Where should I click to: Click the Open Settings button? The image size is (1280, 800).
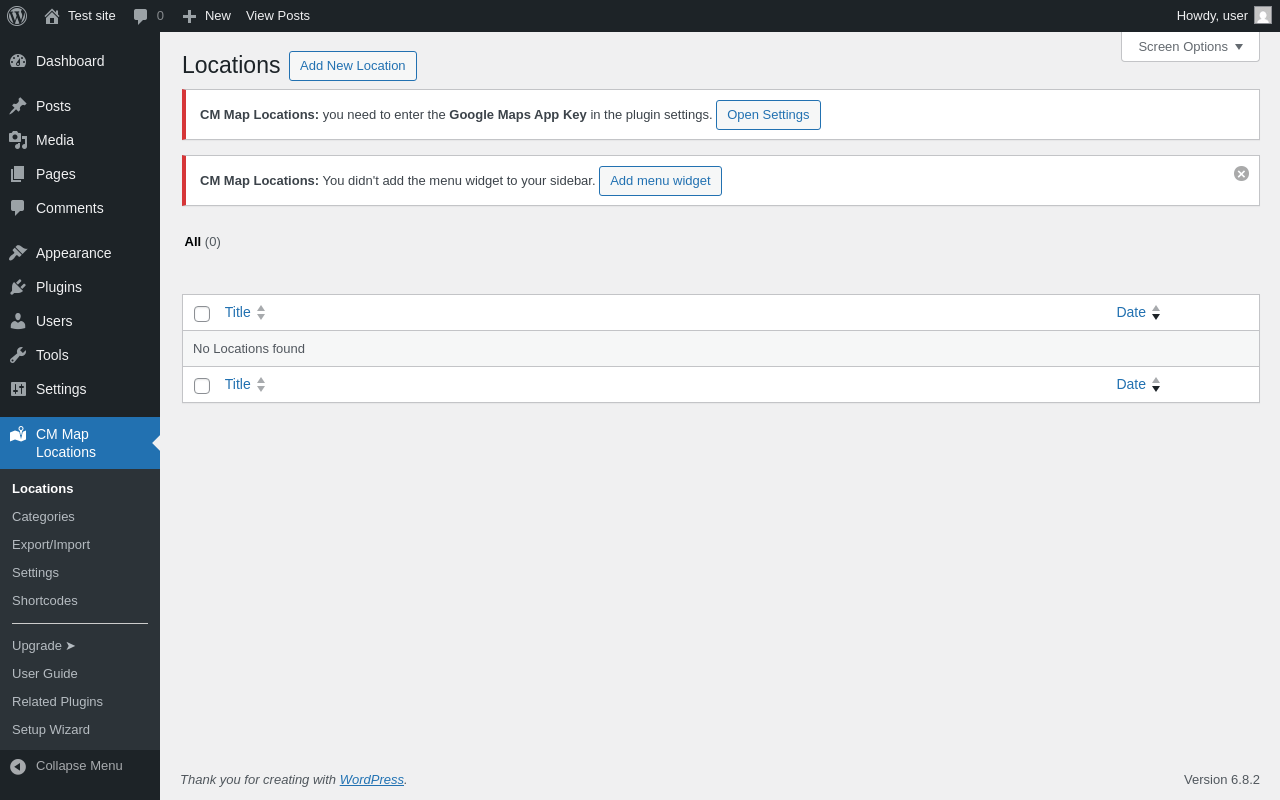click(x=768, y=115)
